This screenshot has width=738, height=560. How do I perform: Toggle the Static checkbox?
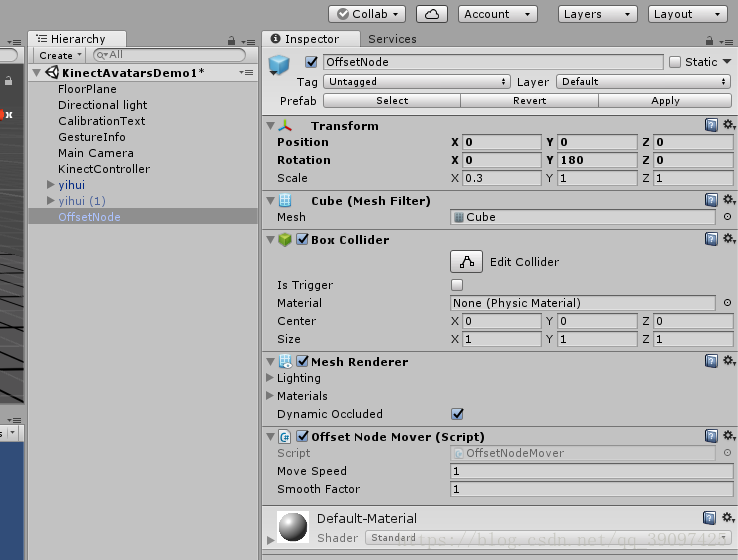674,62
